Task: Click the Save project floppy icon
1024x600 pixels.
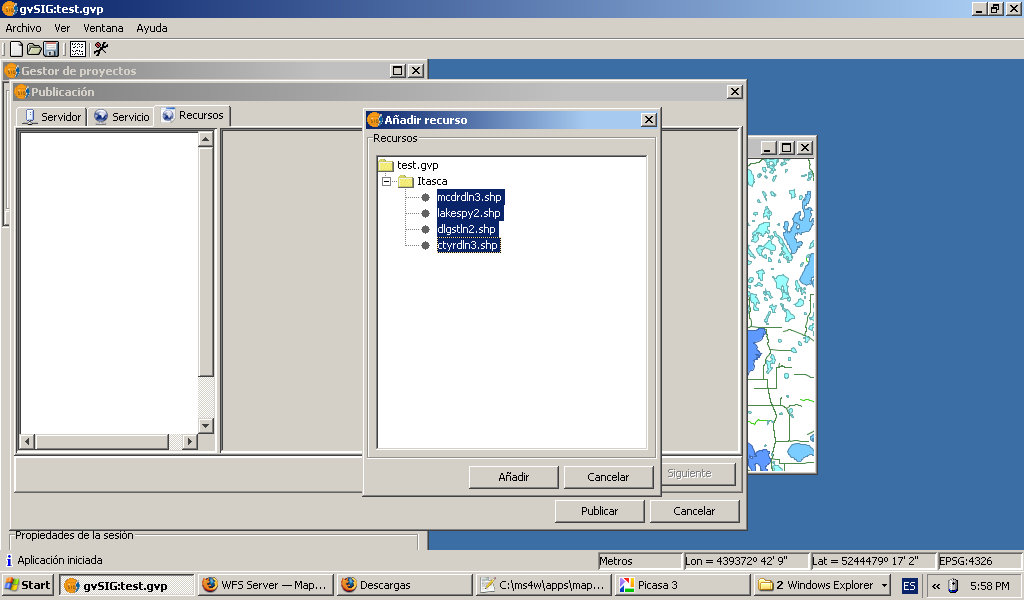Action: tap(50, 49)
